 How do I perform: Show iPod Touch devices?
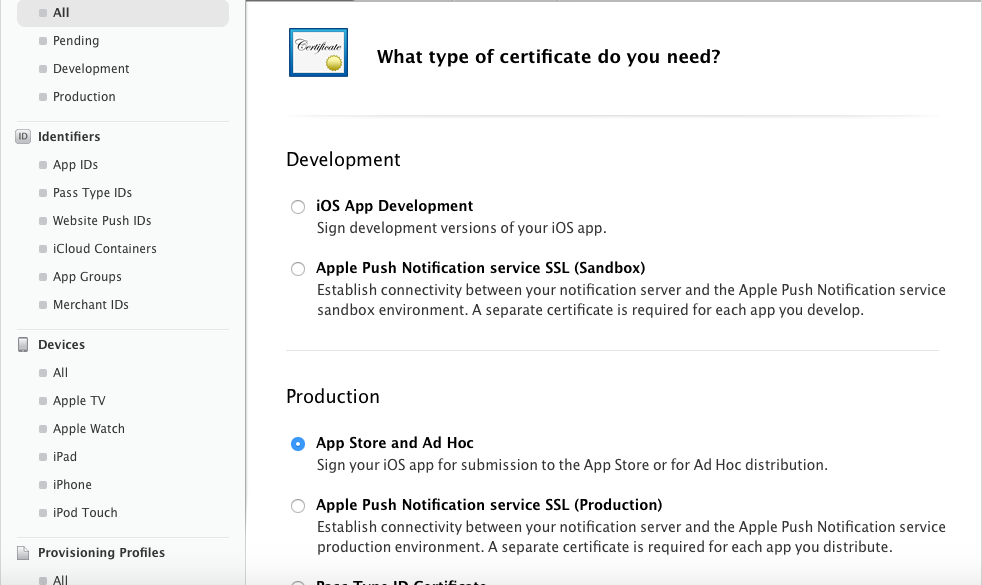(x=85, y=512)
